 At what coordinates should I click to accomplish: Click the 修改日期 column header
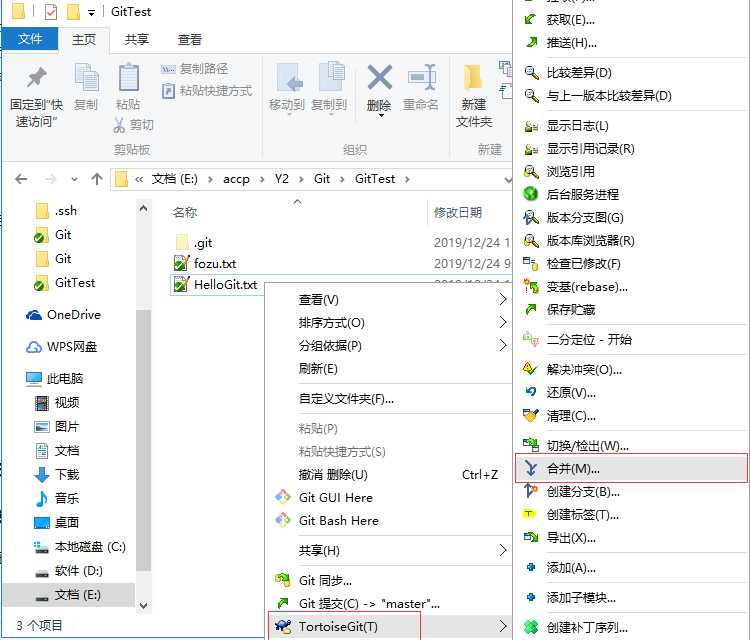(x=458, y=212)
